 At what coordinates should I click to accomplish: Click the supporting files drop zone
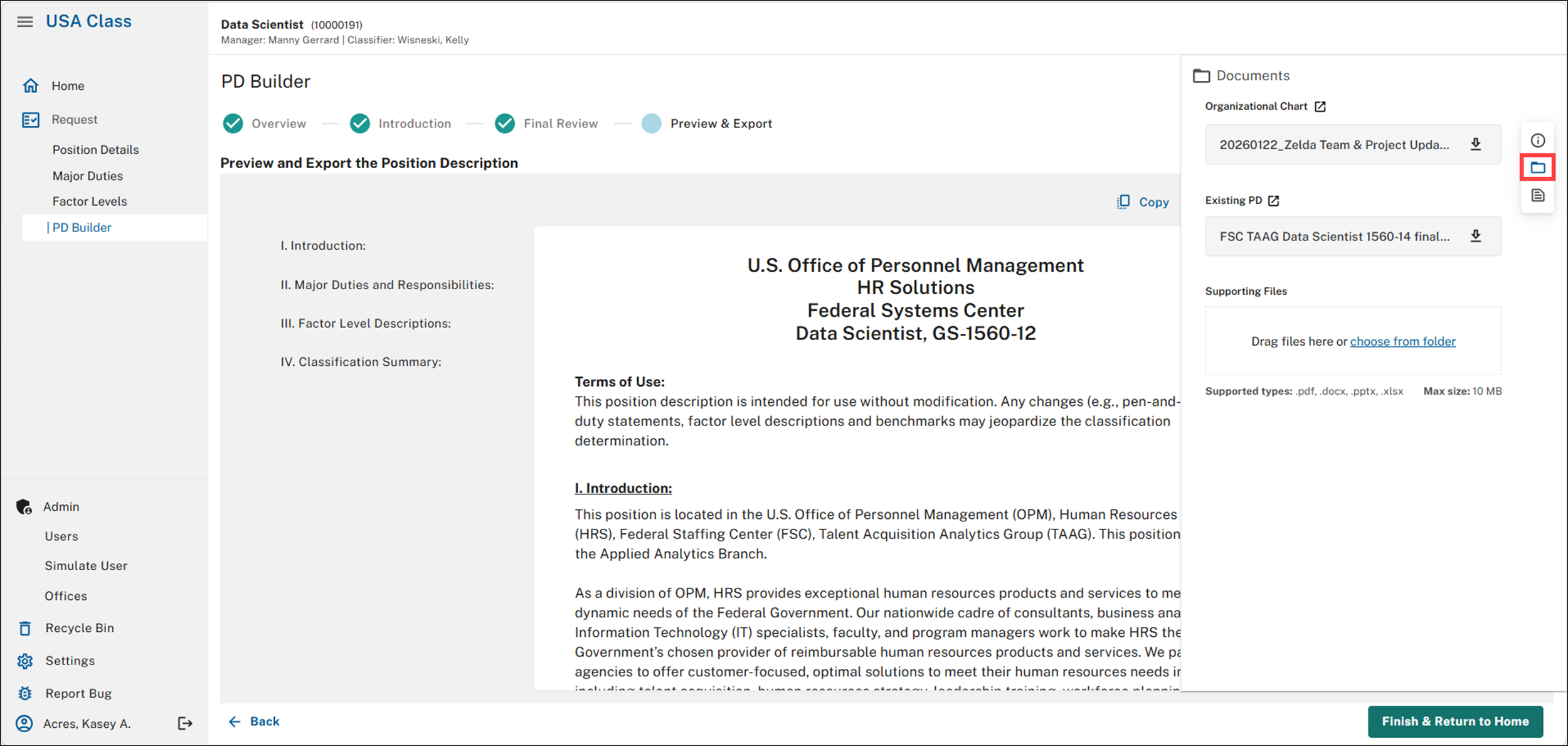(1353, 341)
